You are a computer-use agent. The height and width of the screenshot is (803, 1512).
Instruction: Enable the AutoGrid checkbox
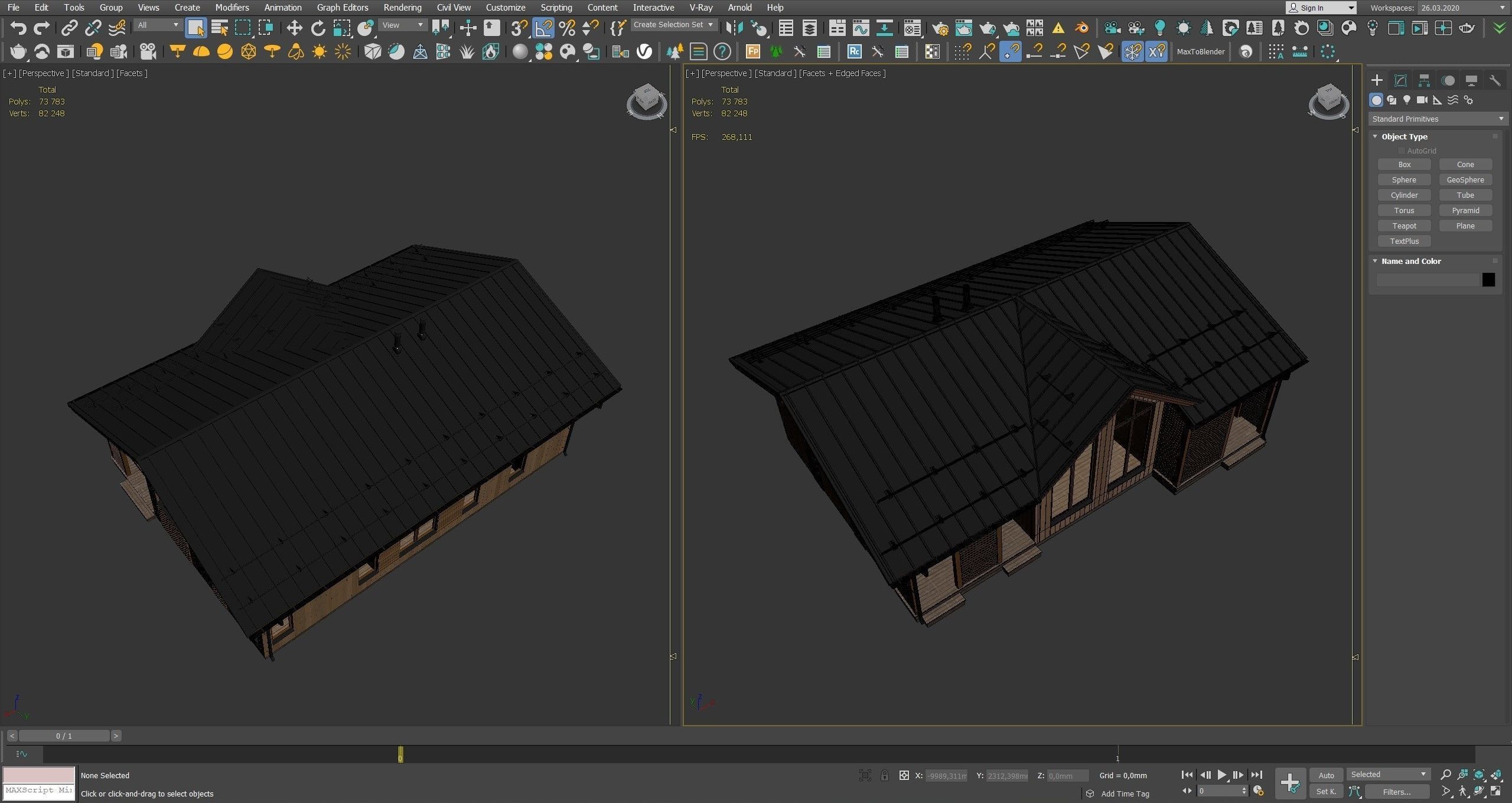coord(1401,151)
